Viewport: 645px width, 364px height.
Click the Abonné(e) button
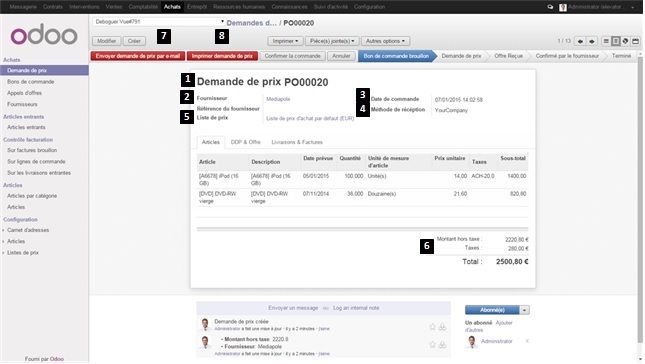click(x=492, y=310)
